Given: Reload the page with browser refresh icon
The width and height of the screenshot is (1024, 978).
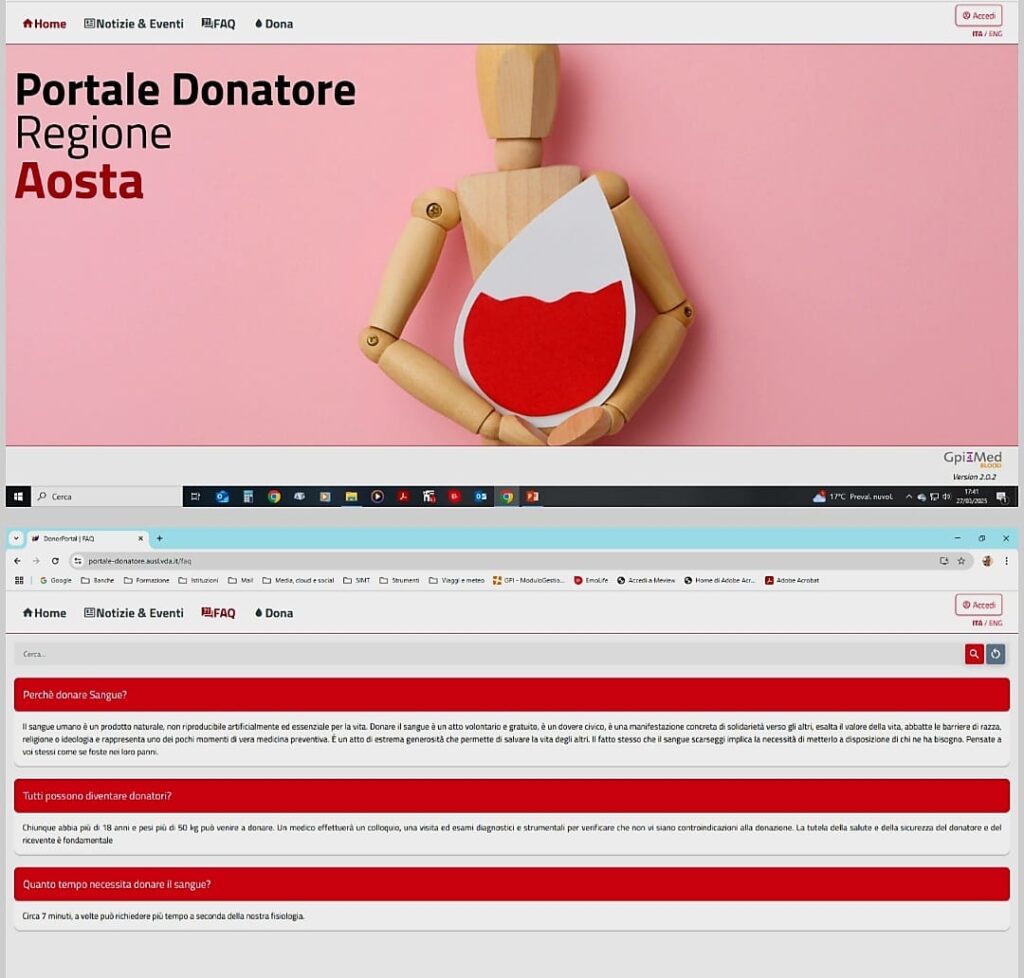Looking at the screenshot, I should click(55, 561).
